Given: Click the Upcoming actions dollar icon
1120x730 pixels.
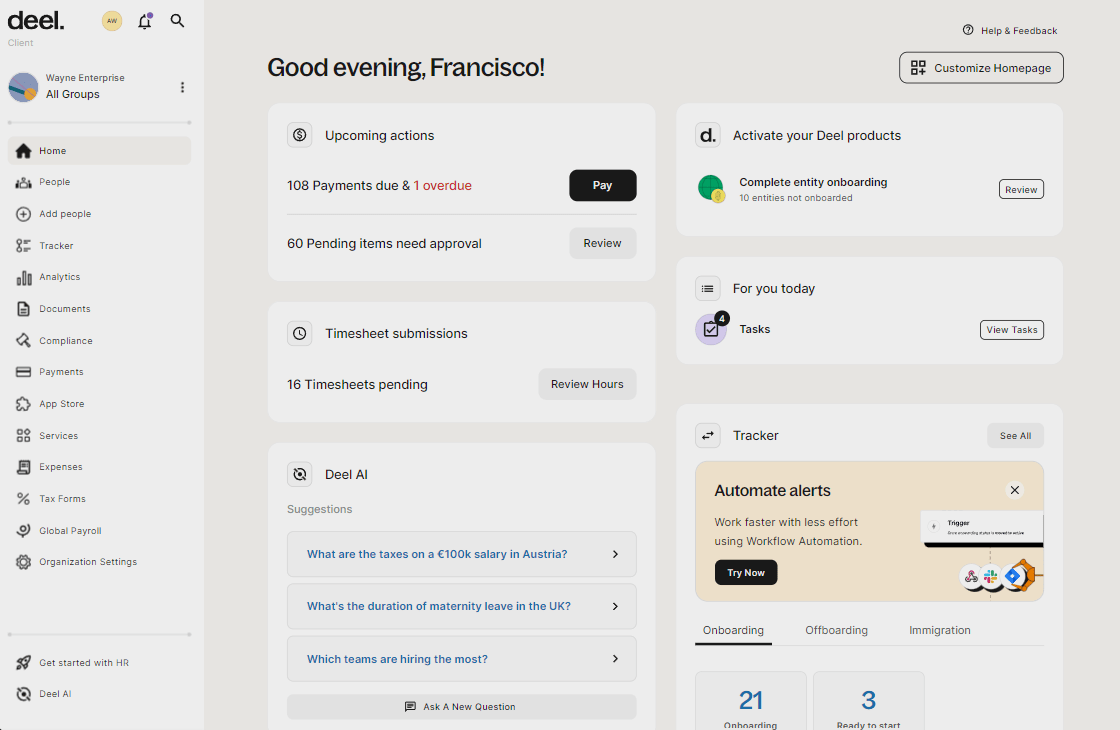Looking at the screenshot, I should coord(300,135).
